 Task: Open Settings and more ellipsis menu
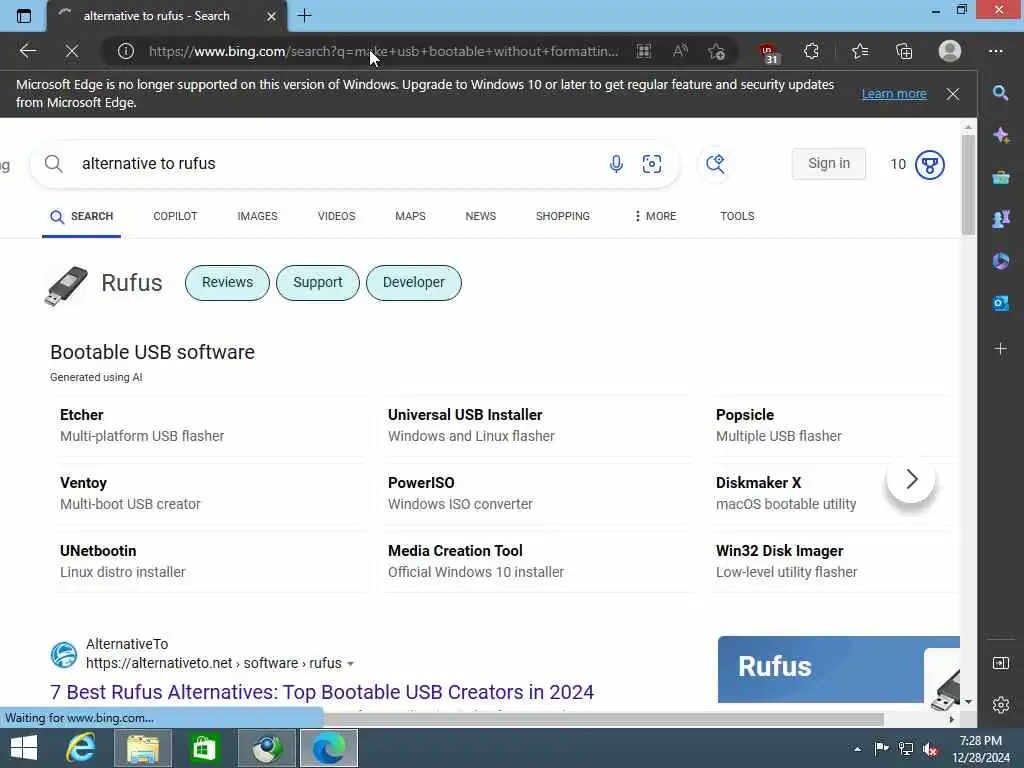pos(995,51)
